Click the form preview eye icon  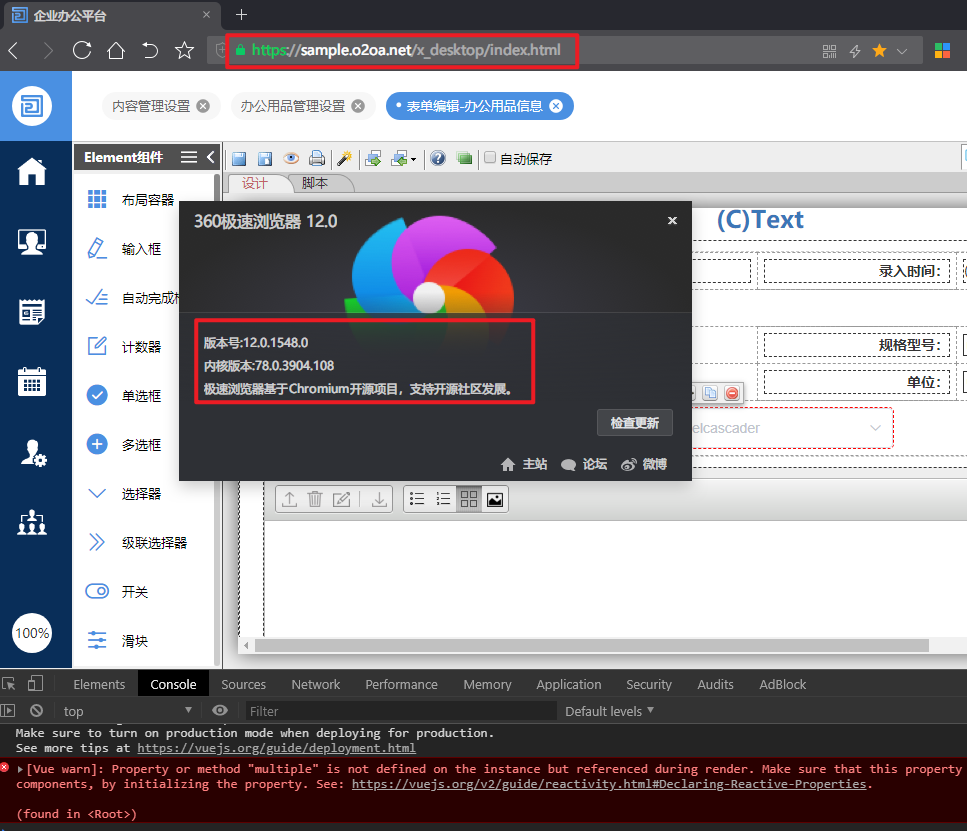coord(291,158)
